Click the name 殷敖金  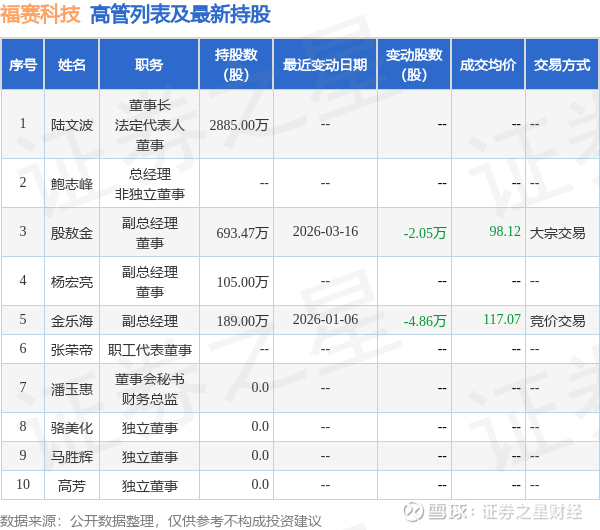pos(72,233)
